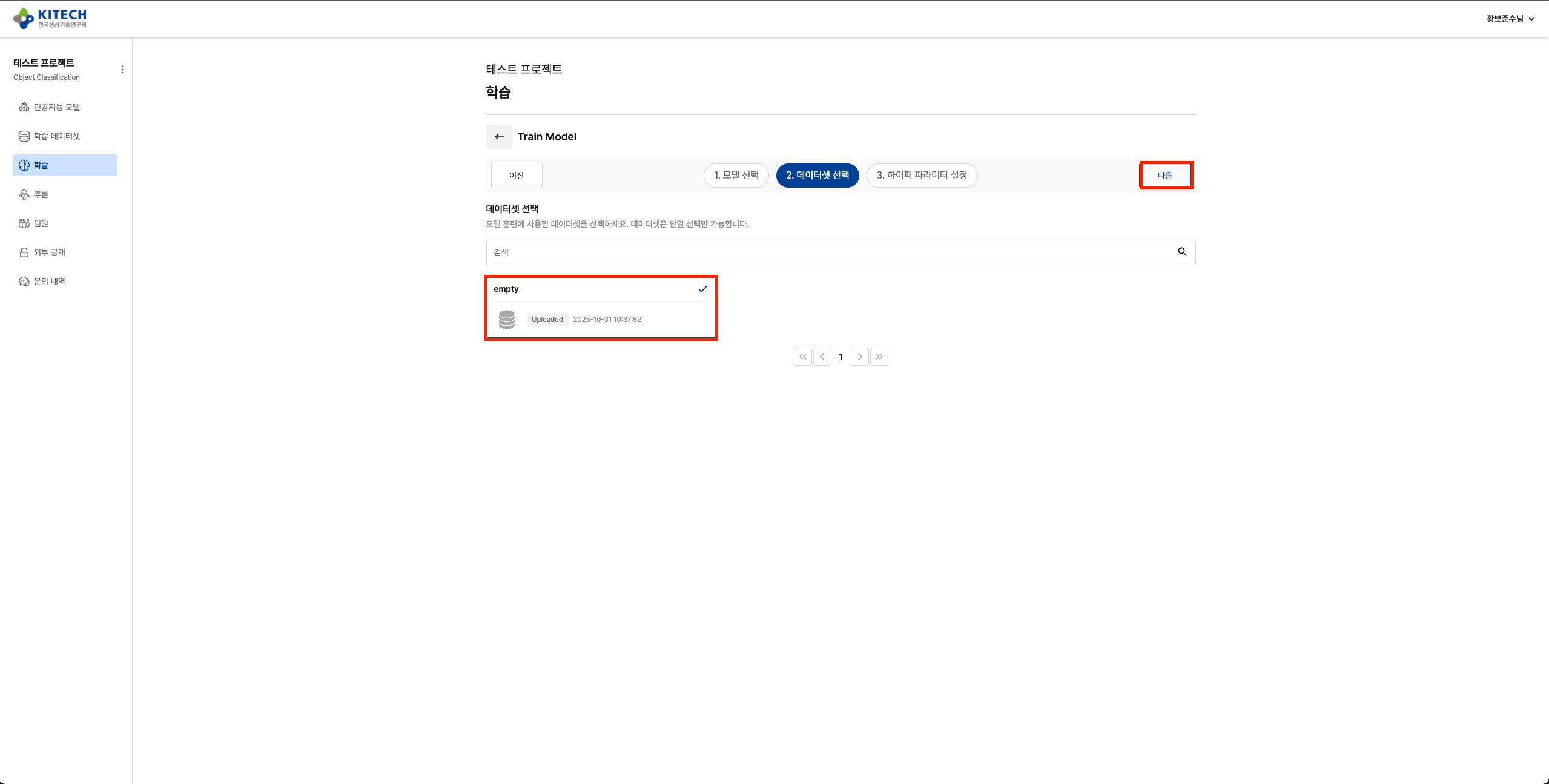This screenshot has width=1549, height=784.
Task: Click the 이전 button
Action: (x=516, y=175)
